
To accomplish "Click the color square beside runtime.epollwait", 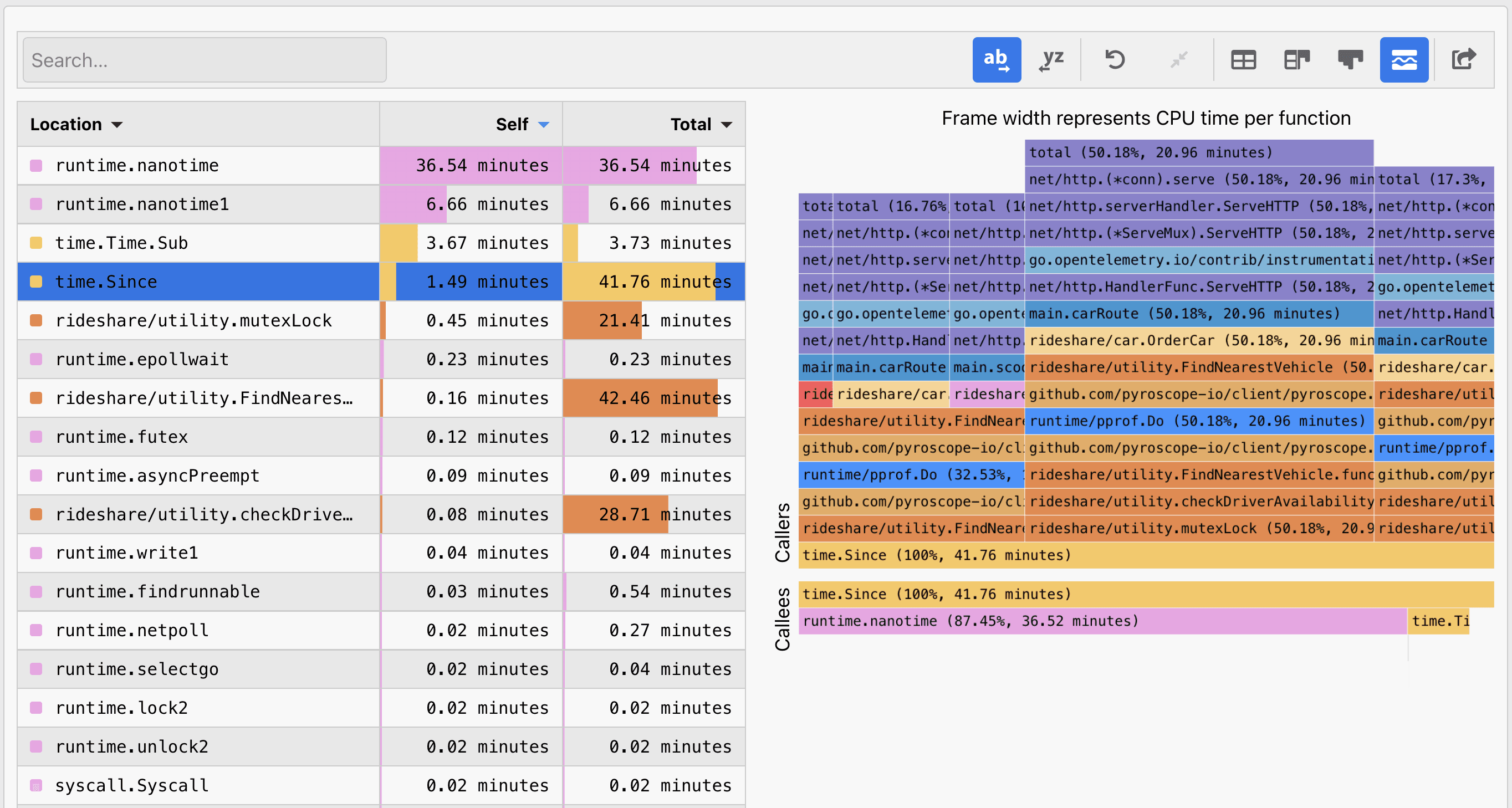I will tap(37, 359).
